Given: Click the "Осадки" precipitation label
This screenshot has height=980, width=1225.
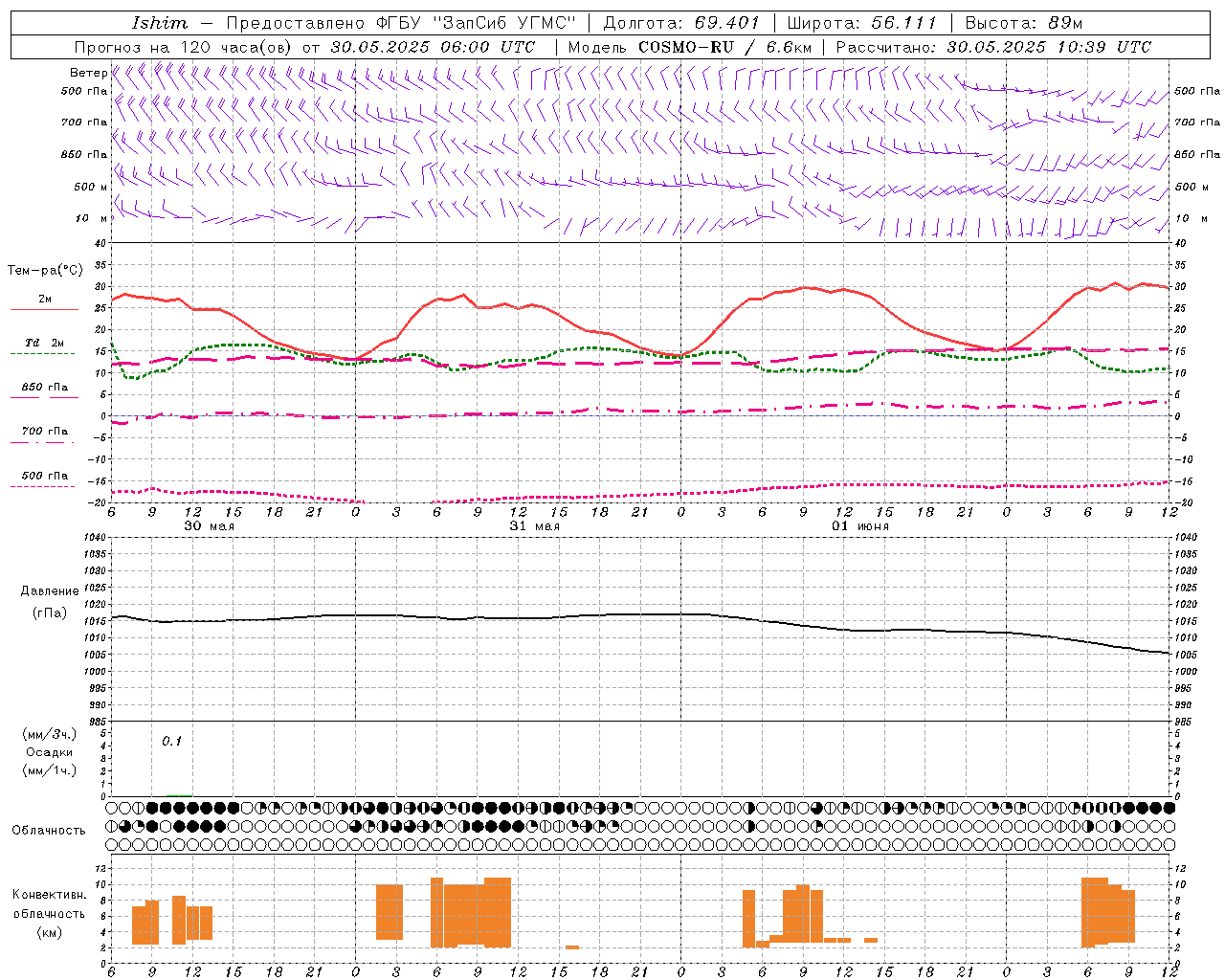Looking at the screenshot, I should coord(50,752).
